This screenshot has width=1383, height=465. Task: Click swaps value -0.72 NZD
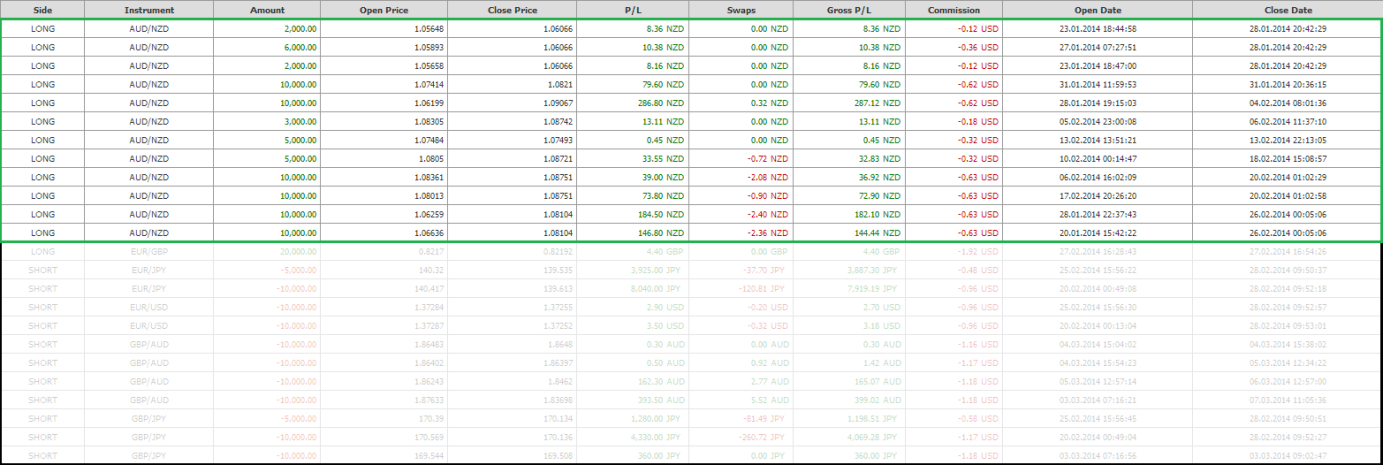(x=741, y=159)
